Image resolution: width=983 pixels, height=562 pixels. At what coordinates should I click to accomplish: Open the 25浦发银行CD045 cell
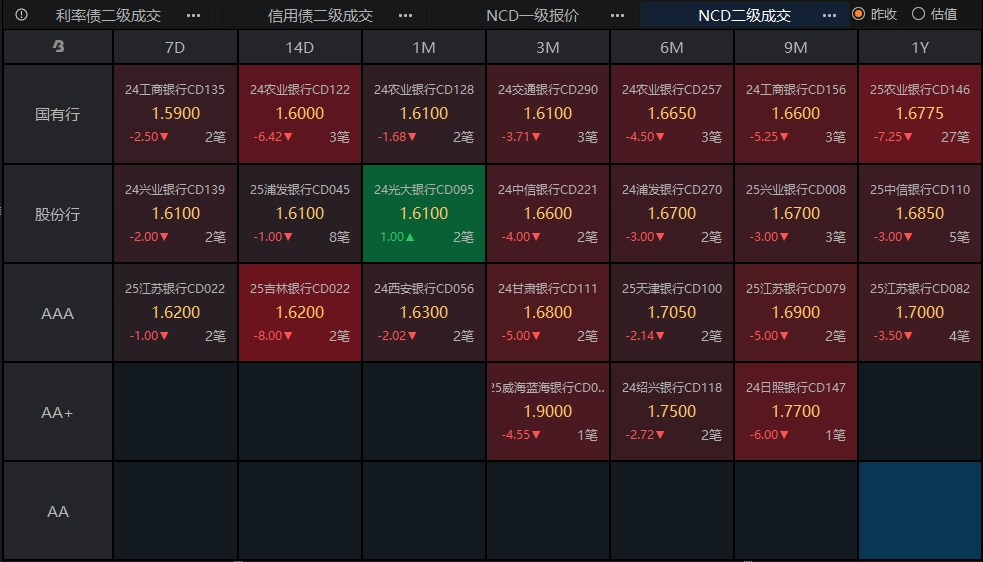300,214
